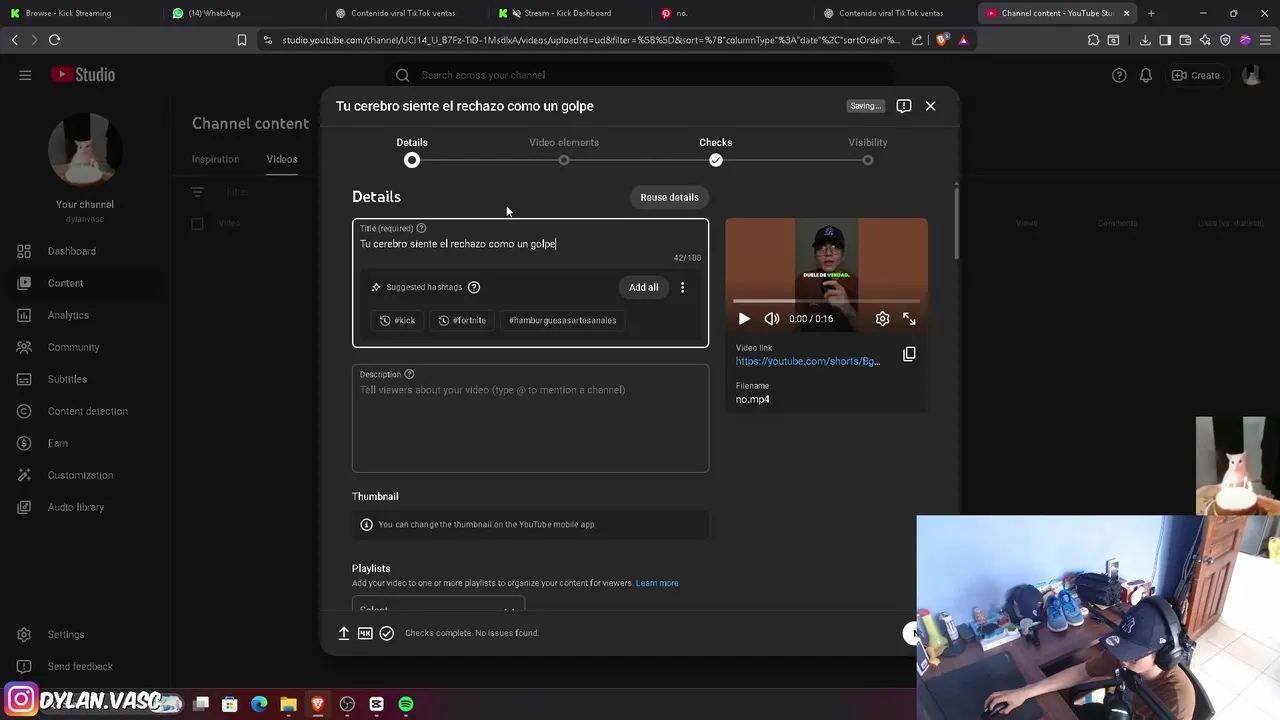Open Spotify from the taskbar
The width and height of the screenshot is (1280, 720).
(x=406, y=704)
